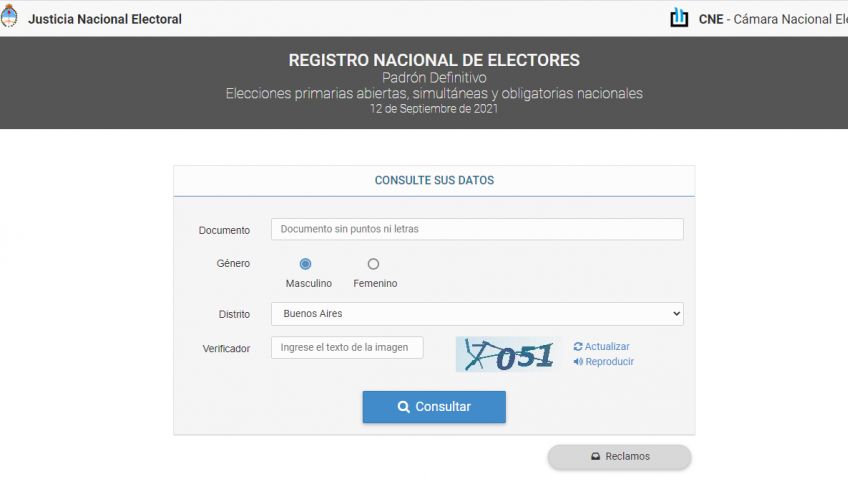The width and height of the screenshot is (848, 477).
Task: Click the Distrito dropdown arrow
Action: [676, 314]
